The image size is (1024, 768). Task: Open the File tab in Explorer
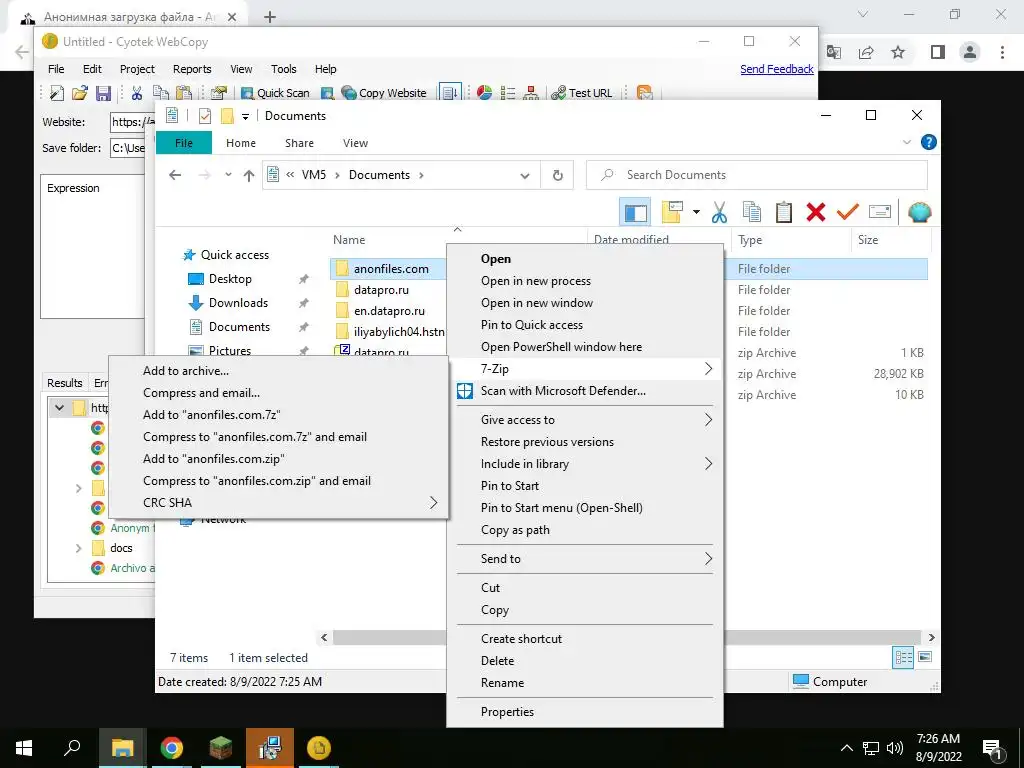[x=184, y=143]
